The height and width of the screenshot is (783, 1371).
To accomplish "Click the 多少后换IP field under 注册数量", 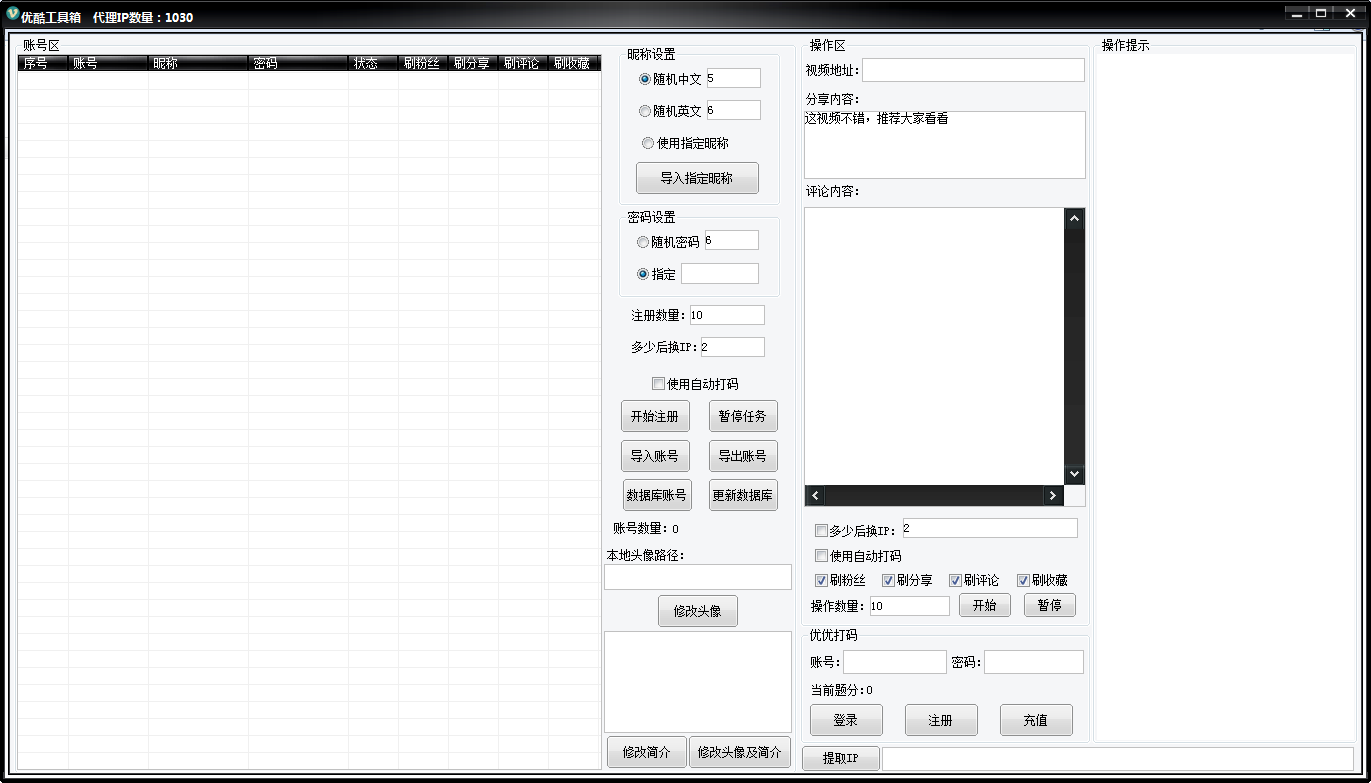I will coord(732,347).
